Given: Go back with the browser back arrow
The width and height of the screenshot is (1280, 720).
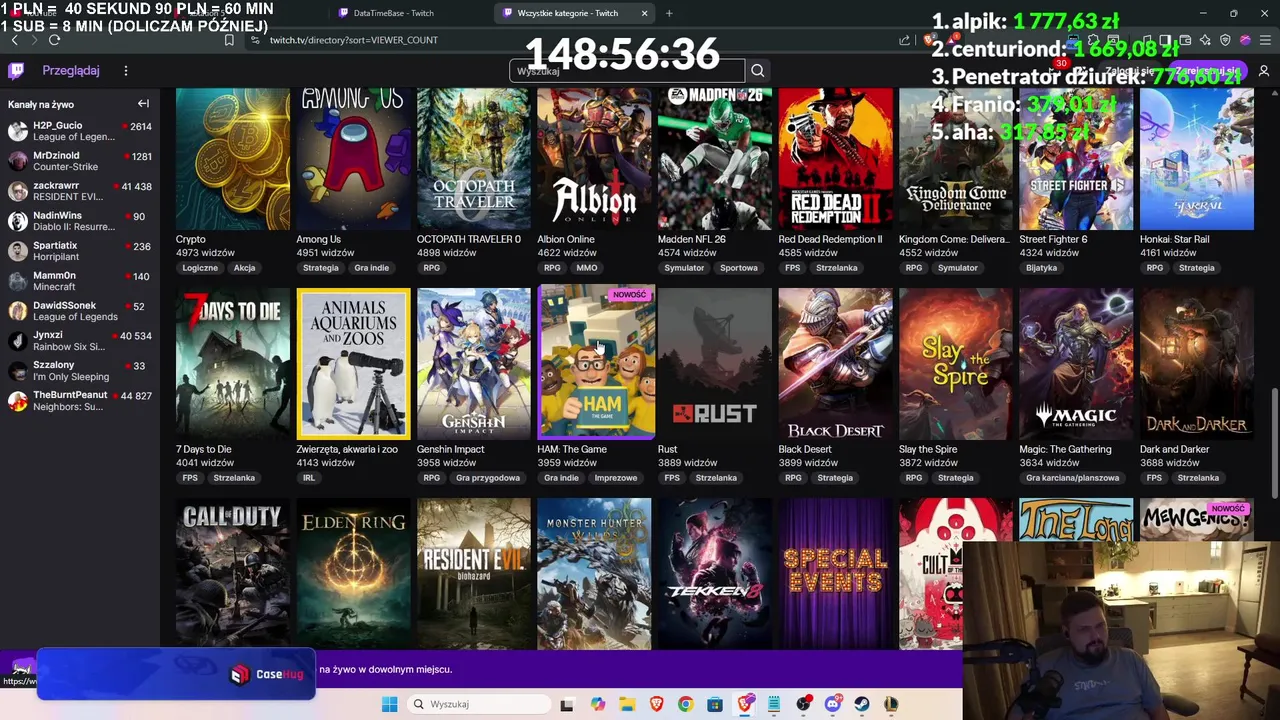Looking at the screenshot, I should pos(14,40).
